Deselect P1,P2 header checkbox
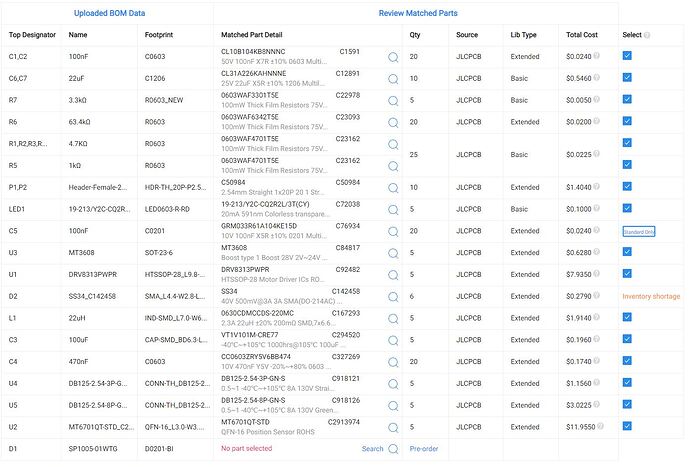 coord(627,186)
